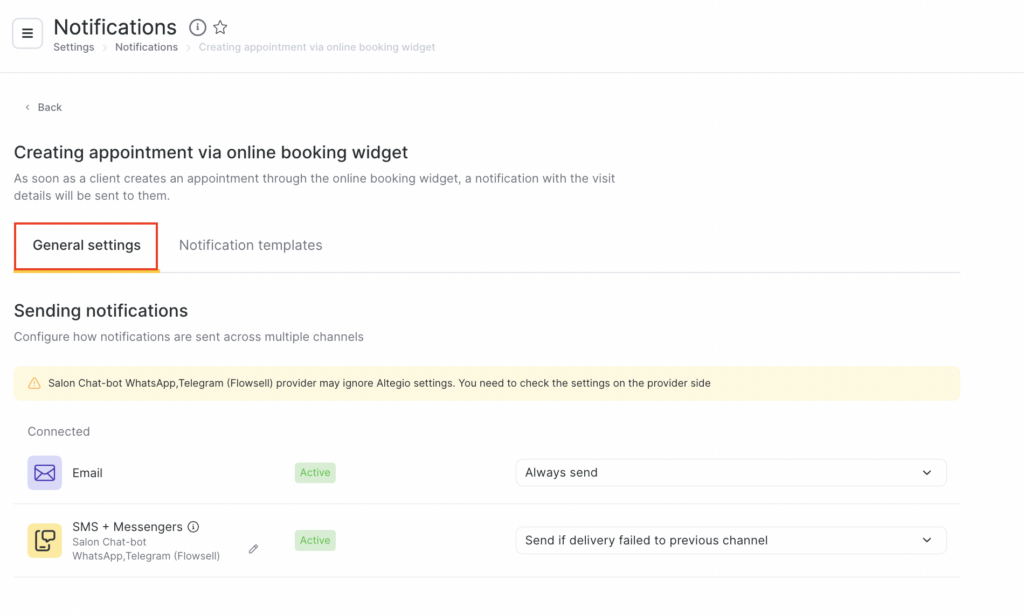Image resolution: width=1024 pixels, height=615 pixels.
Task: Click the Active badge for SMS + Messengers
Action: pos(315,540)
